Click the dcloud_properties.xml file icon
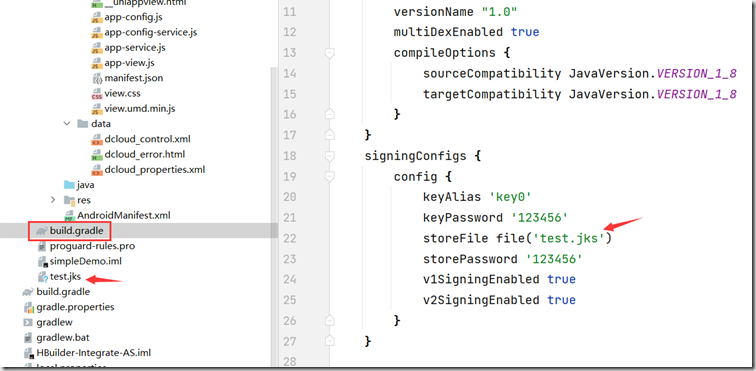The height and width of the screenshot is (371, 756). click(x=96, y=170)
